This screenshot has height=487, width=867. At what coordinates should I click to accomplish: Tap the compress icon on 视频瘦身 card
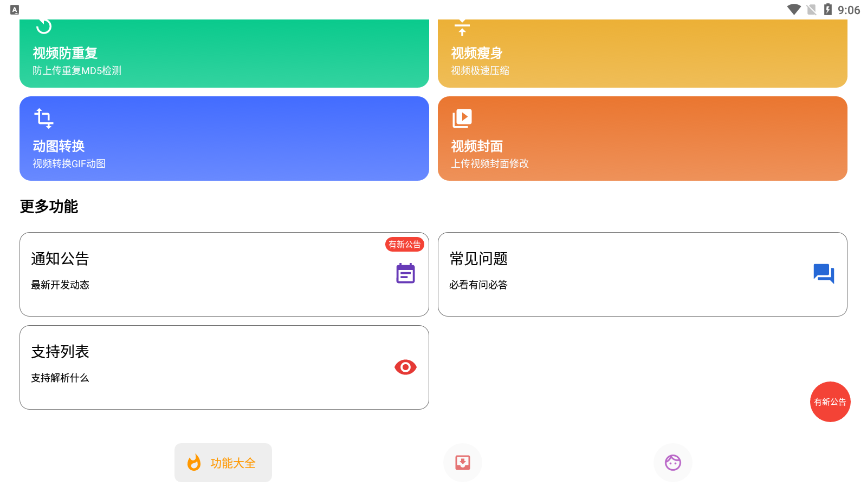point(462,28)
